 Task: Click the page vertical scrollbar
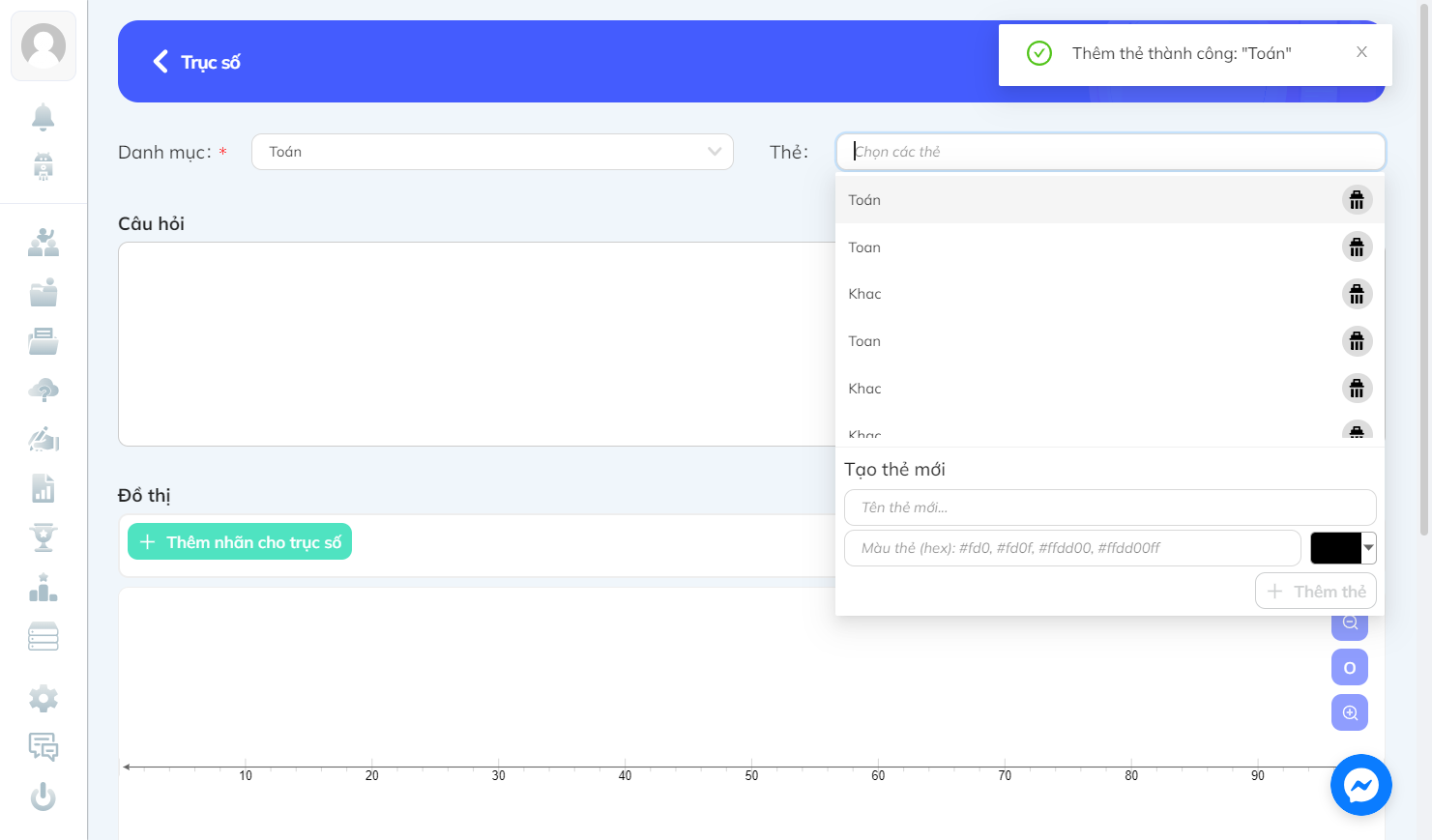coord(1424,271)
